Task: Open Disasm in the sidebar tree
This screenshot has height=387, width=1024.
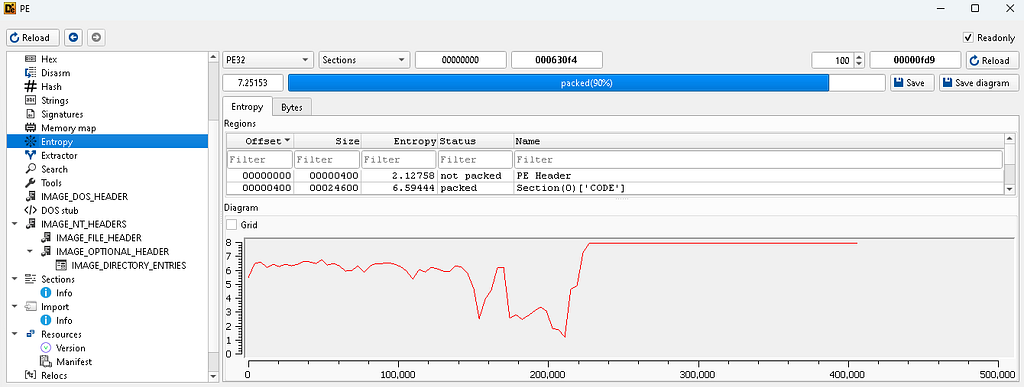Action: pyautogui.click(x=55, y=72)
